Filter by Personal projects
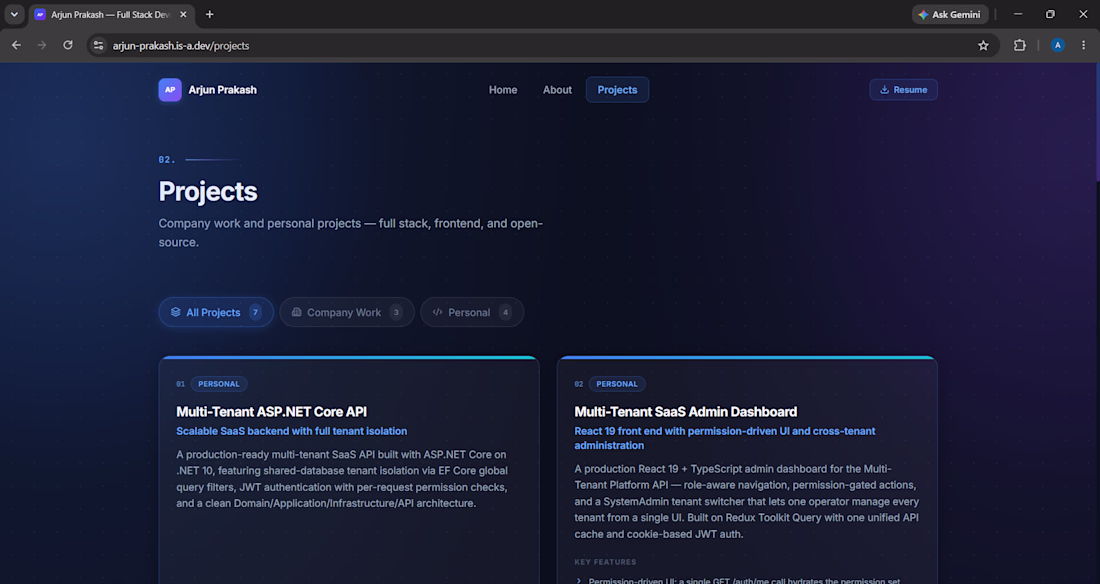 [x=471, y=312]
